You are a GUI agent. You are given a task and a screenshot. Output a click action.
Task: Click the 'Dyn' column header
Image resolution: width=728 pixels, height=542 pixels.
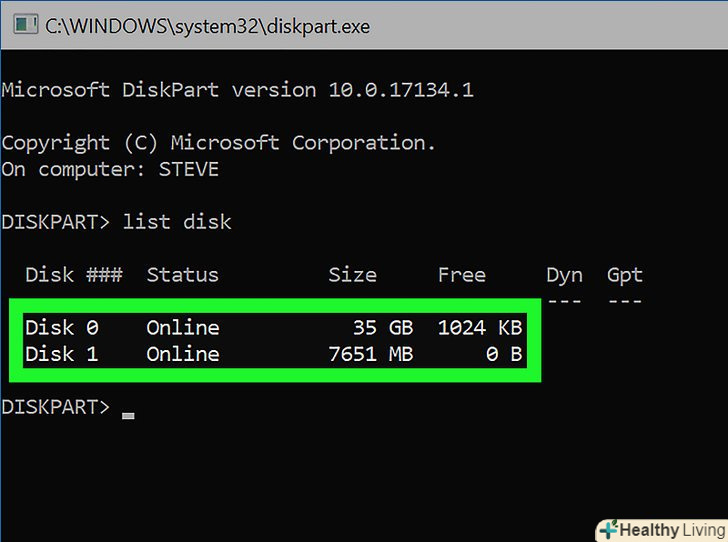564,275
